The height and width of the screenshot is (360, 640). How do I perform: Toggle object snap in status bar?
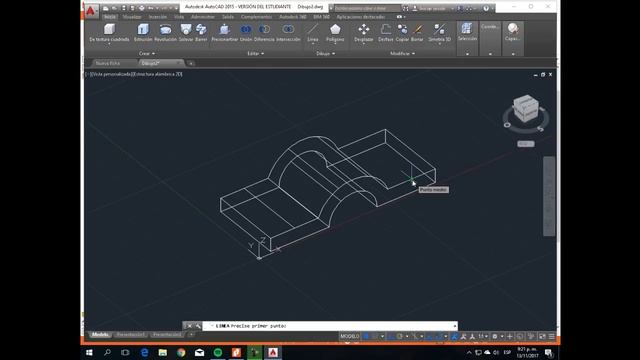point(439,336)
